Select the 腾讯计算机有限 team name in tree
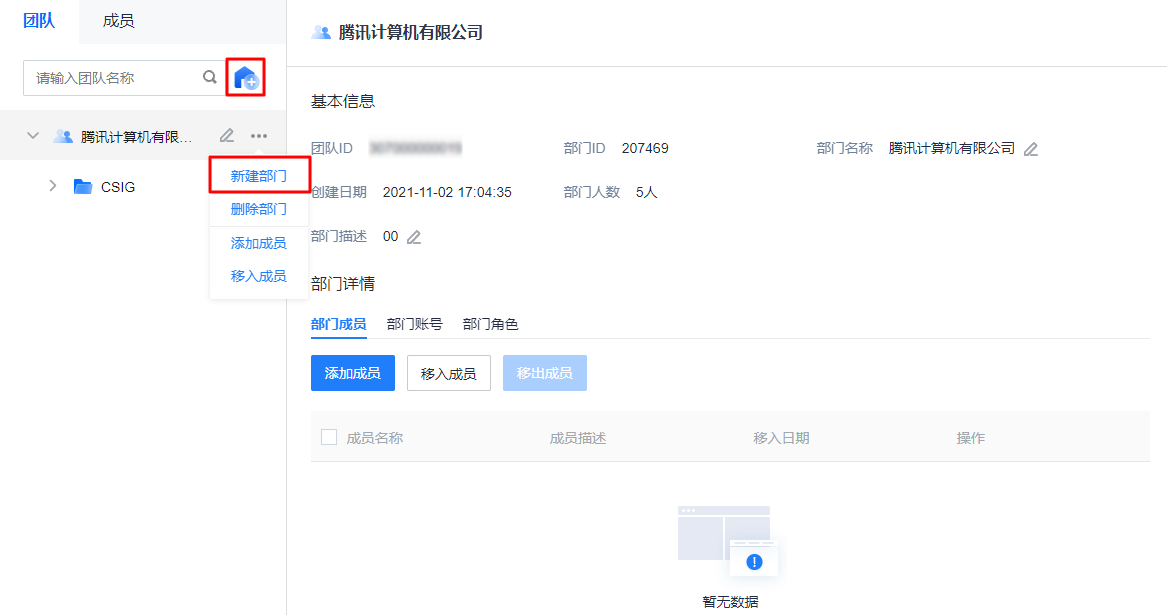This screenshot has width=1167, height=615. click(x=136, y=136)
